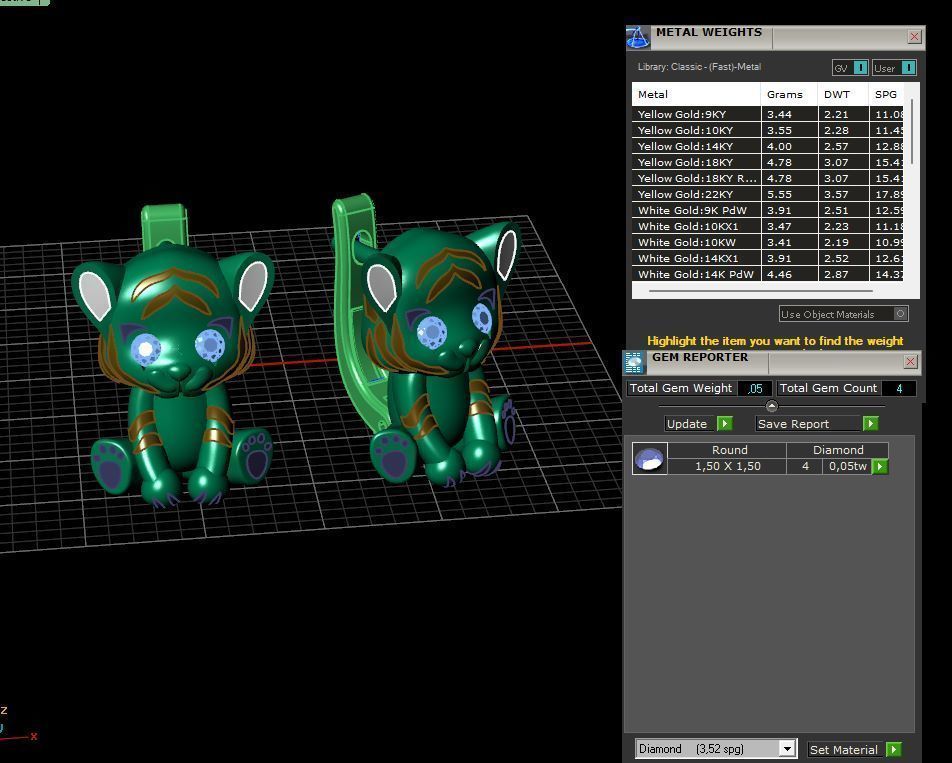Select the White Gold:14K PdW row

[x=767, y=274]
